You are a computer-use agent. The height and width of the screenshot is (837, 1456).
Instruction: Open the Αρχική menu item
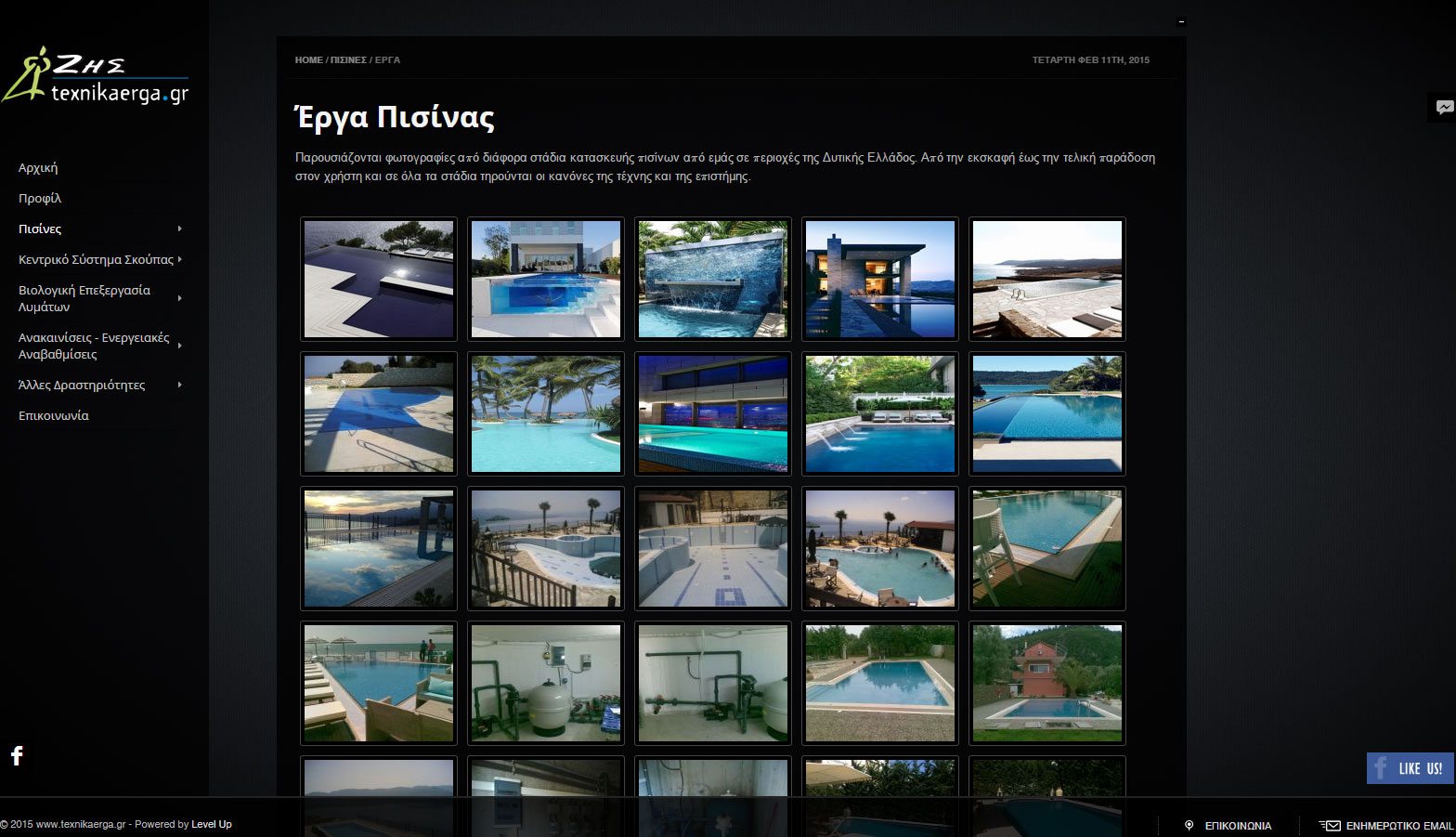click(38, 168)
